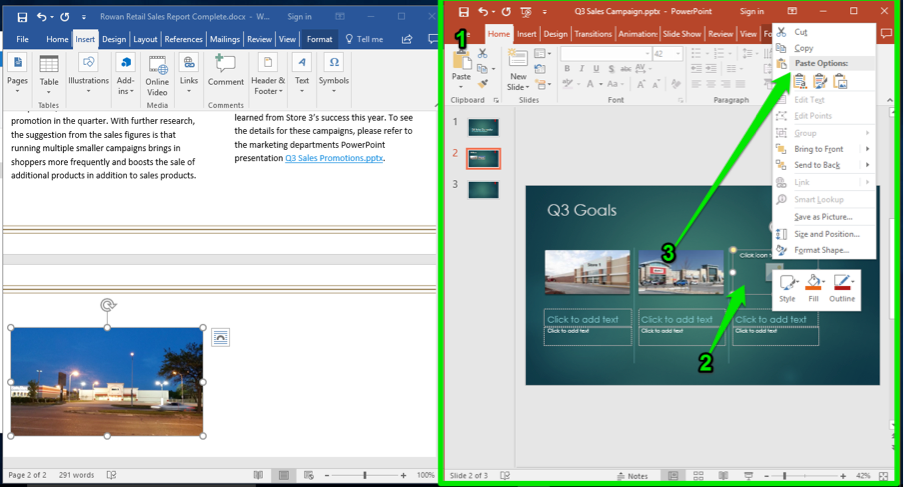Expand Bring to Front submenu arrow
904x487 pixels.
tap(867, 149)
